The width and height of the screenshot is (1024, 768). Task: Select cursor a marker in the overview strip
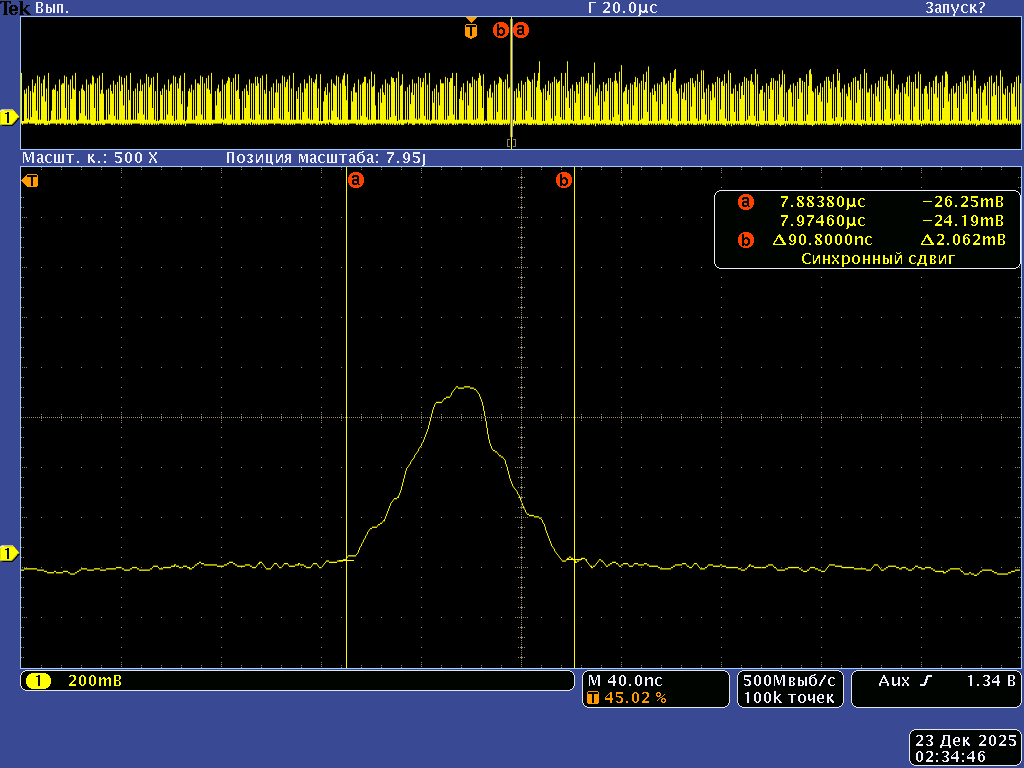[x=521, y=30]
